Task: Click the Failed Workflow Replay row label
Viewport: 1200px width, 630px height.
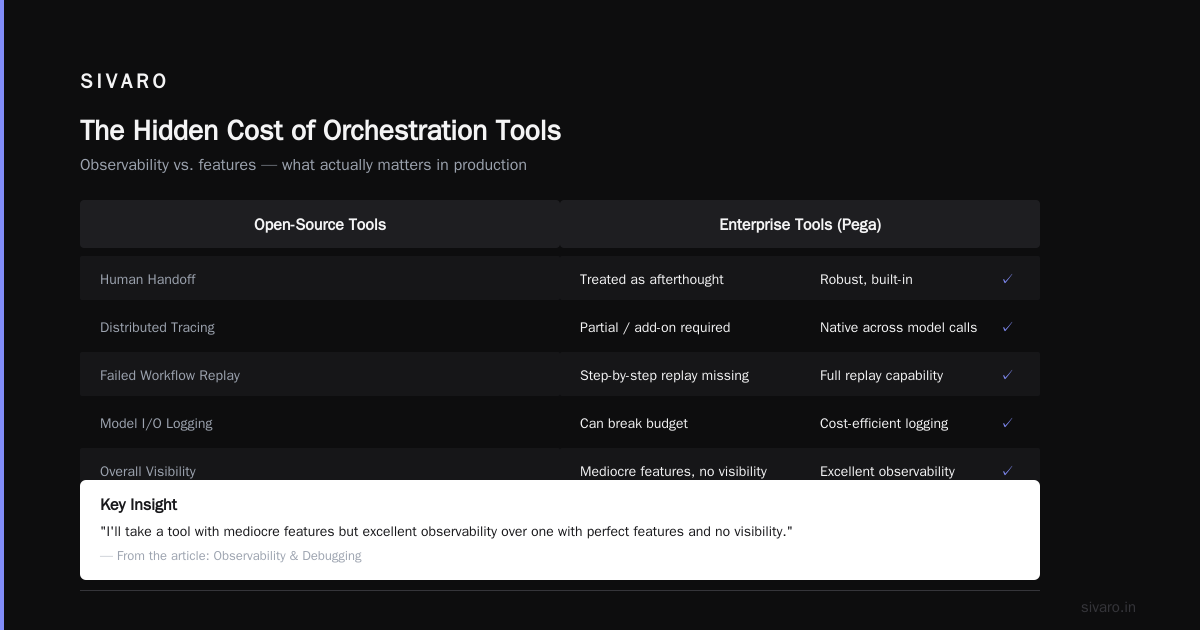Action: [x=170, y=375]
